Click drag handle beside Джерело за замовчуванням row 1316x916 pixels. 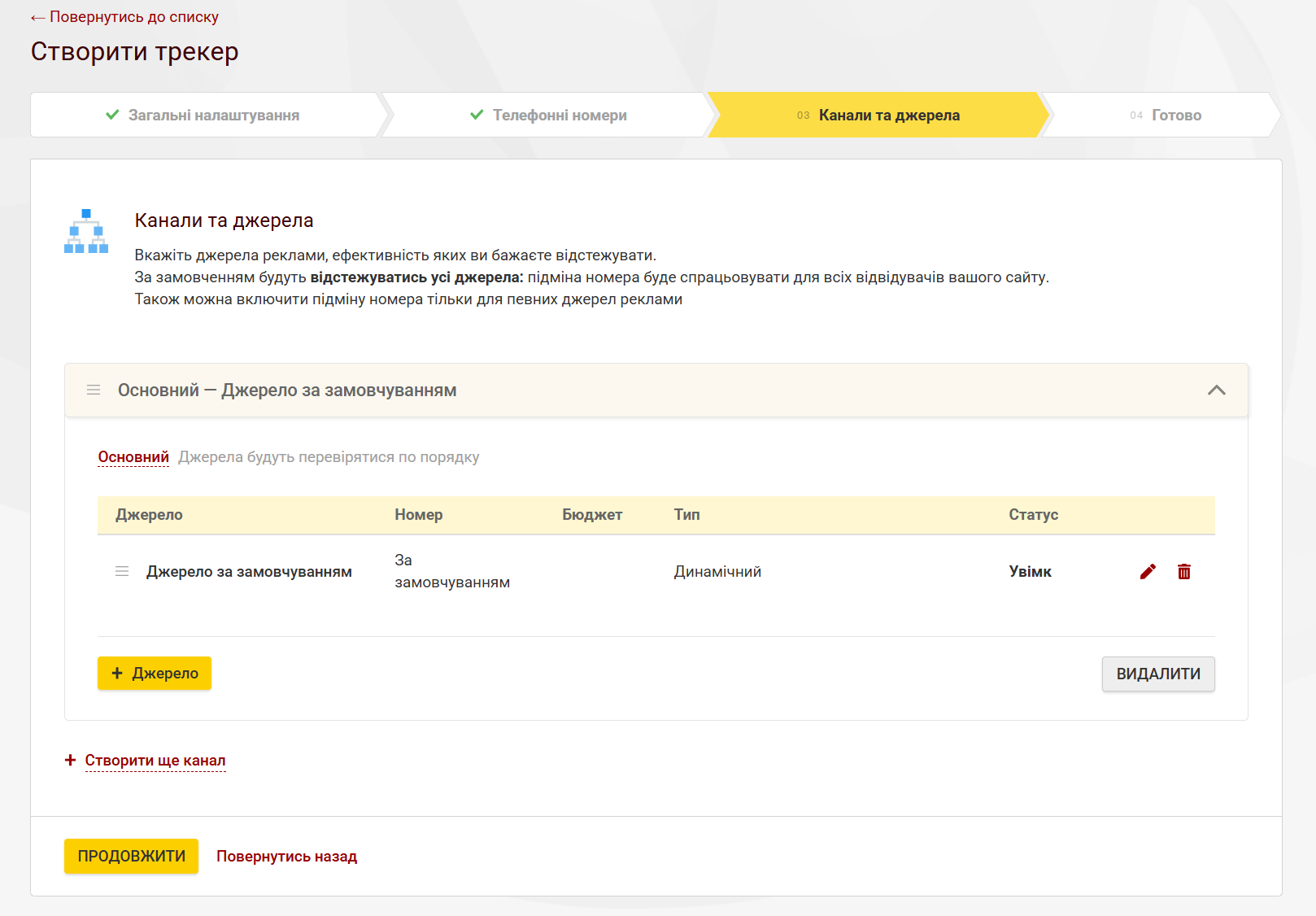pyautogui.click(x=122, y=571)
